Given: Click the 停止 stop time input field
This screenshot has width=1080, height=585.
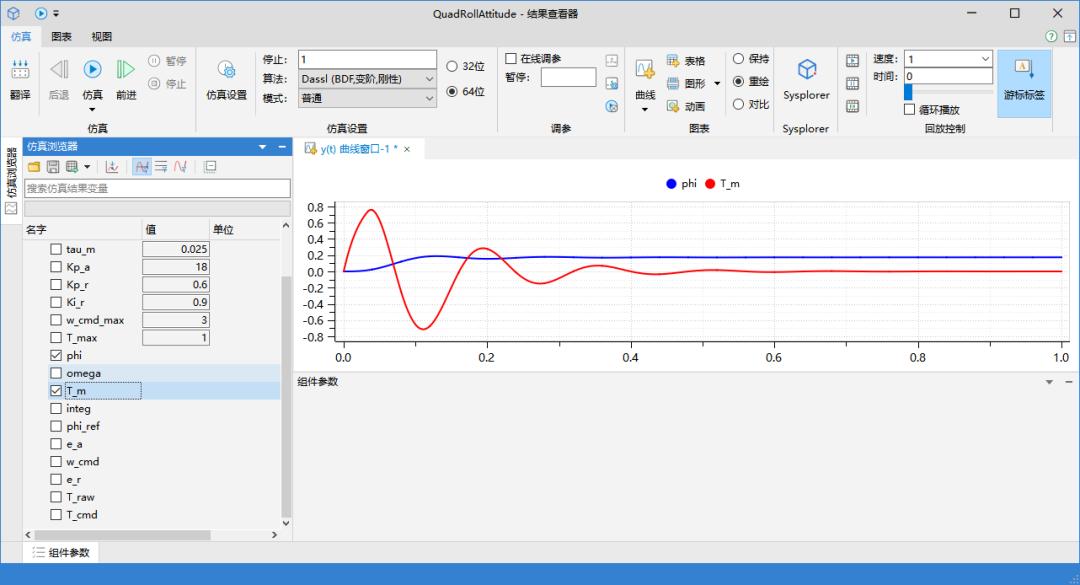Looking at the screenshot, I should pyautogui.click(x=367, y=59).
